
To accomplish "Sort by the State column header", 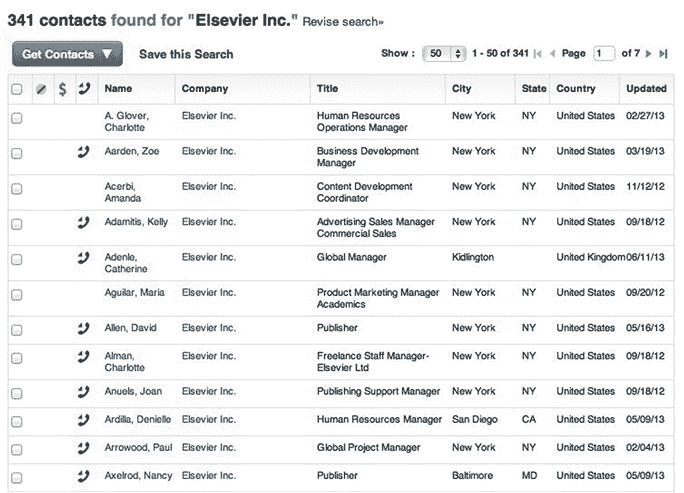I will 534,89.
